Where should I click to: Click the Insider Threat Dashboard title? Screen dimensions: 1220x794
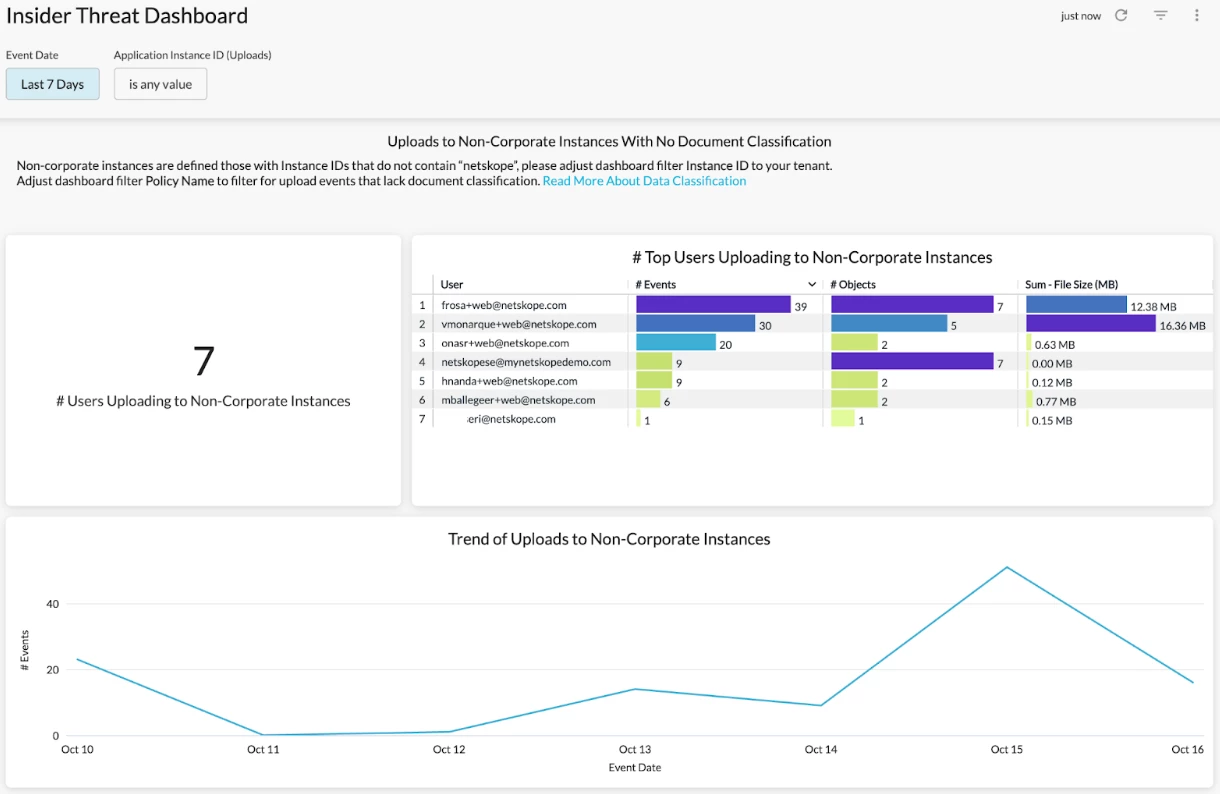pyautogui.click(x=127, y=16)
